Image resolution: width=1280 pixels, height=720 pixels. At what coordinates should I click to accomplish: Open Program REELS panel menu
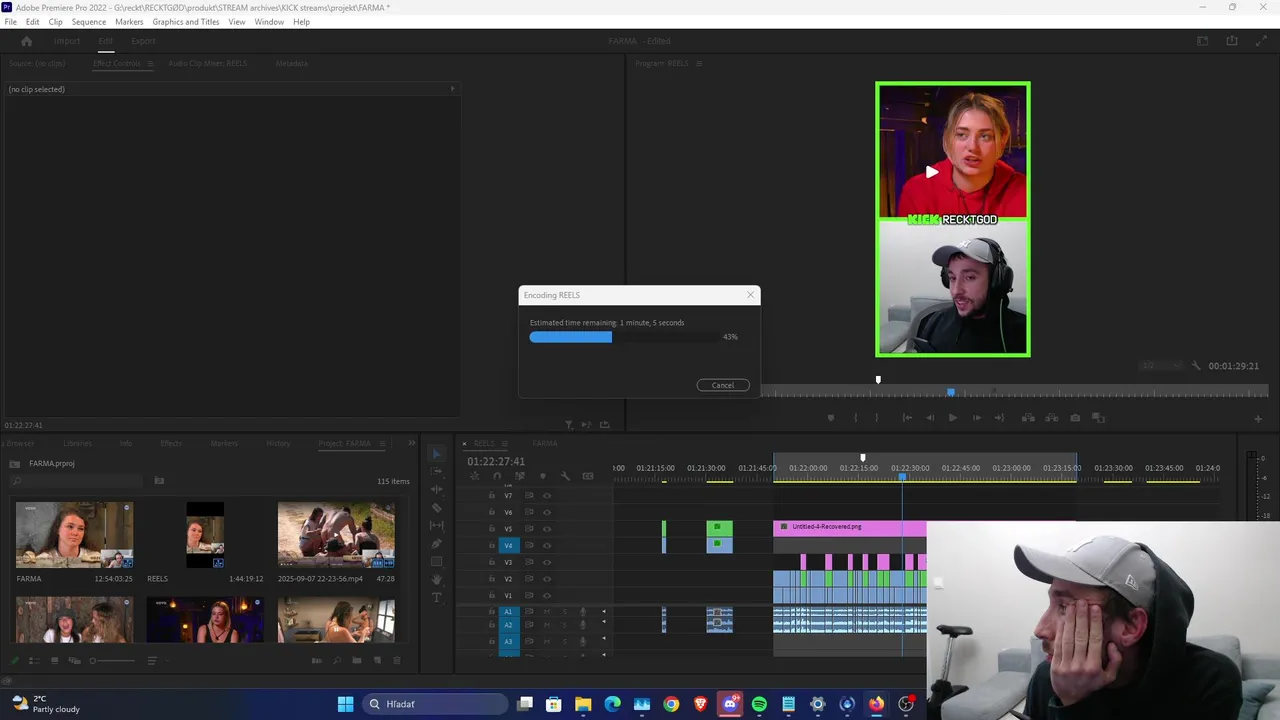699,63
